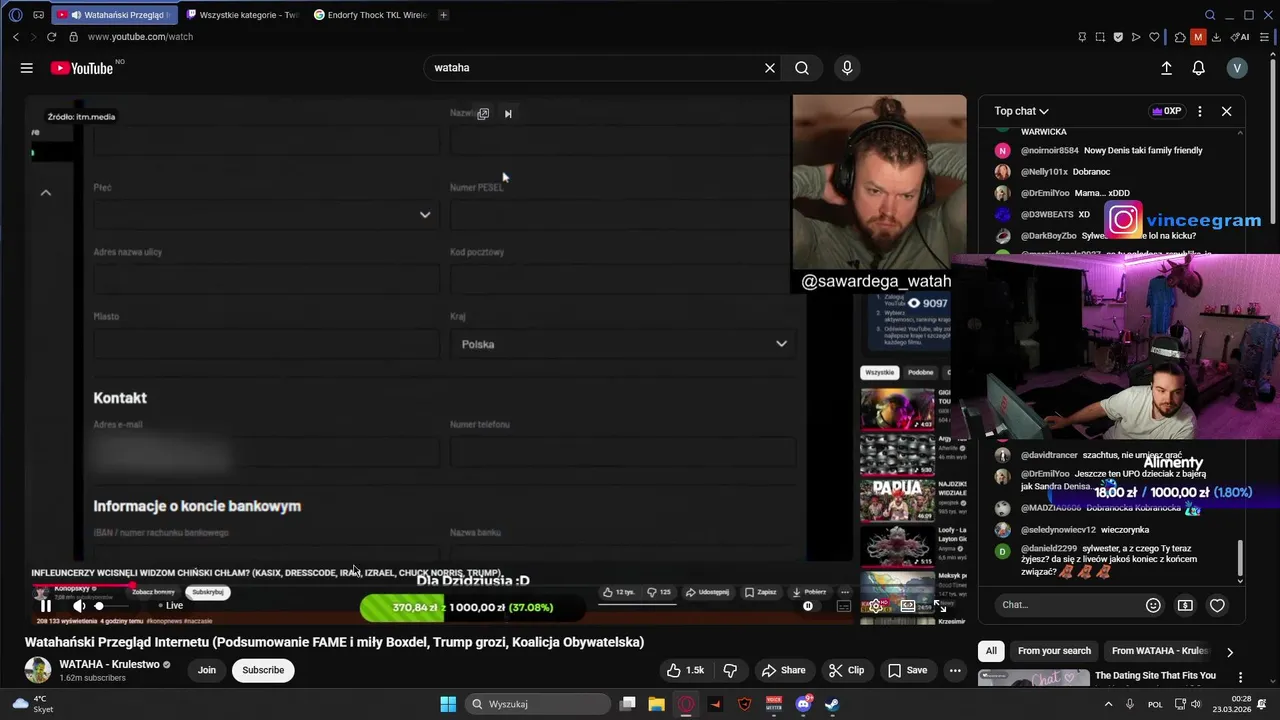
Task: Open the live chat more options menu
Action: 1200,111
